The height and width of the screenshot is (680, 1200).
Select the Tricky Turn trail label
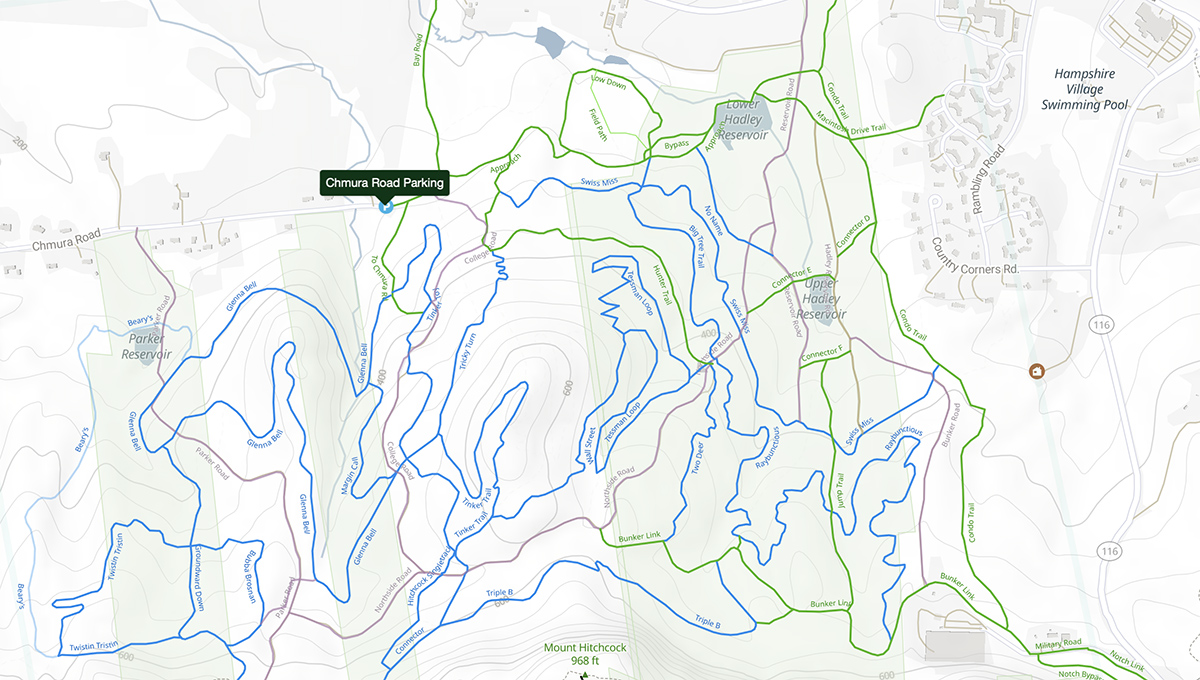point(467,351)
